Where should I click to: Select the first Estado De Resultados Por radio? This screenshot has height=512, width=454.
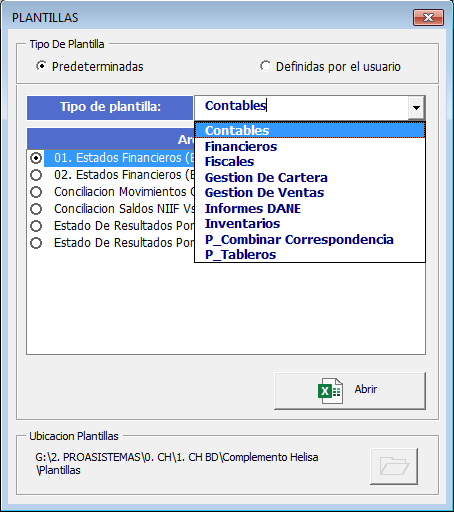tap(36, 226)
